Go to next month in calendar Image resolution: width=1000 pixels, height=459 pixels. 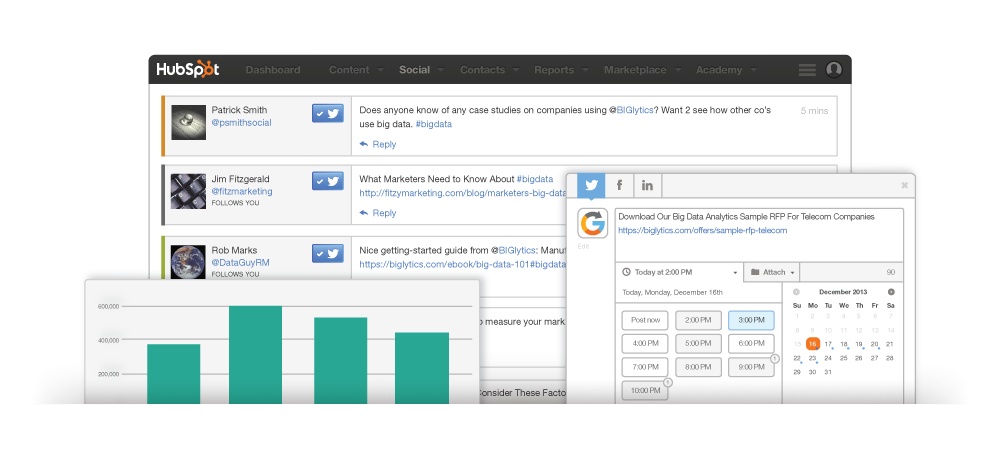891,292
